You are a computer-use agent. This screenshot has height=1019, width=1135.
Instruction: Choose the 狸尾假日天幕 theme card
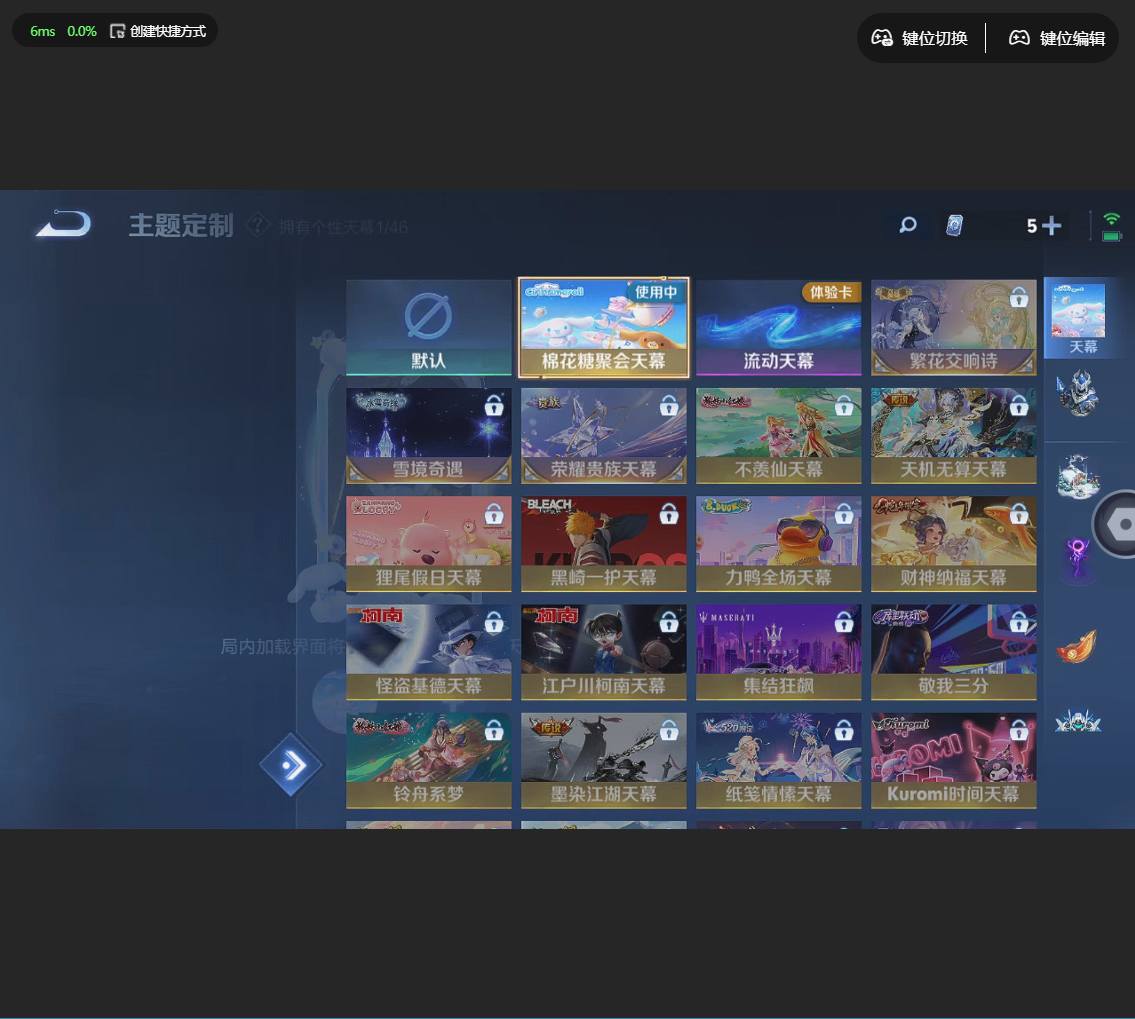429,544
